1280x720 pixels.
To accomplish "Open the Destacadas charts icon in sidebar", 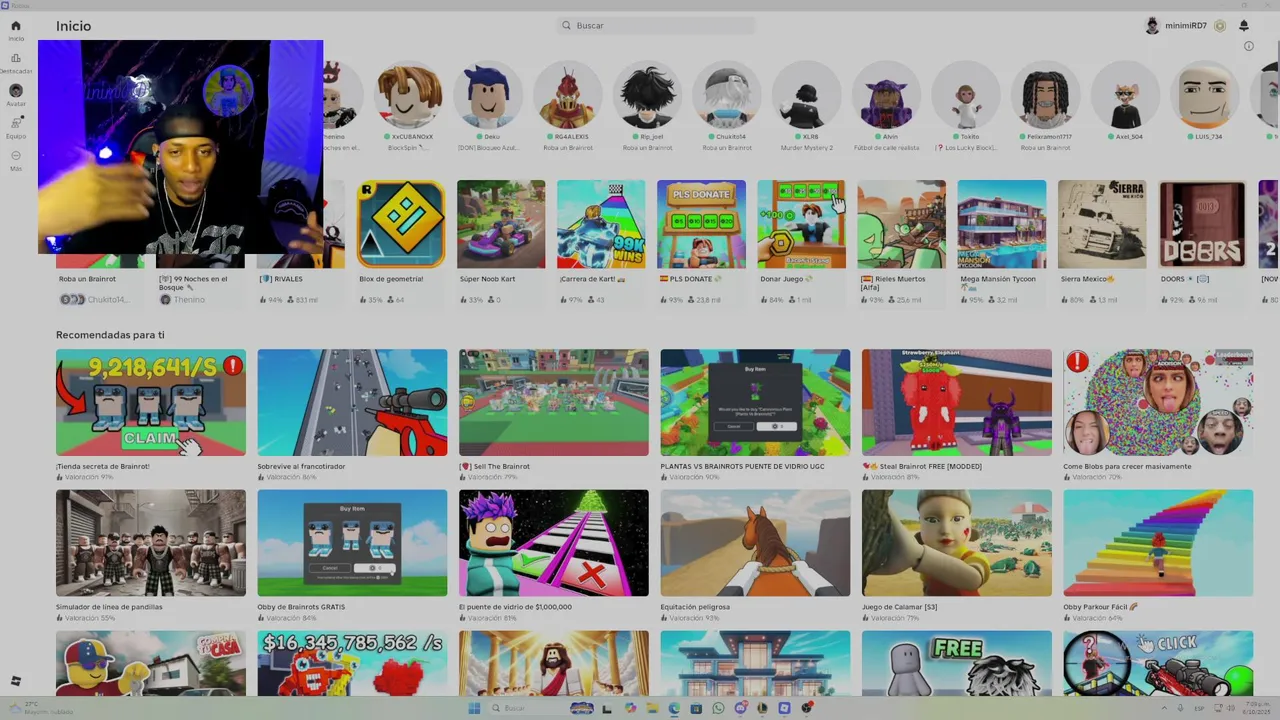I will point(15,58).
